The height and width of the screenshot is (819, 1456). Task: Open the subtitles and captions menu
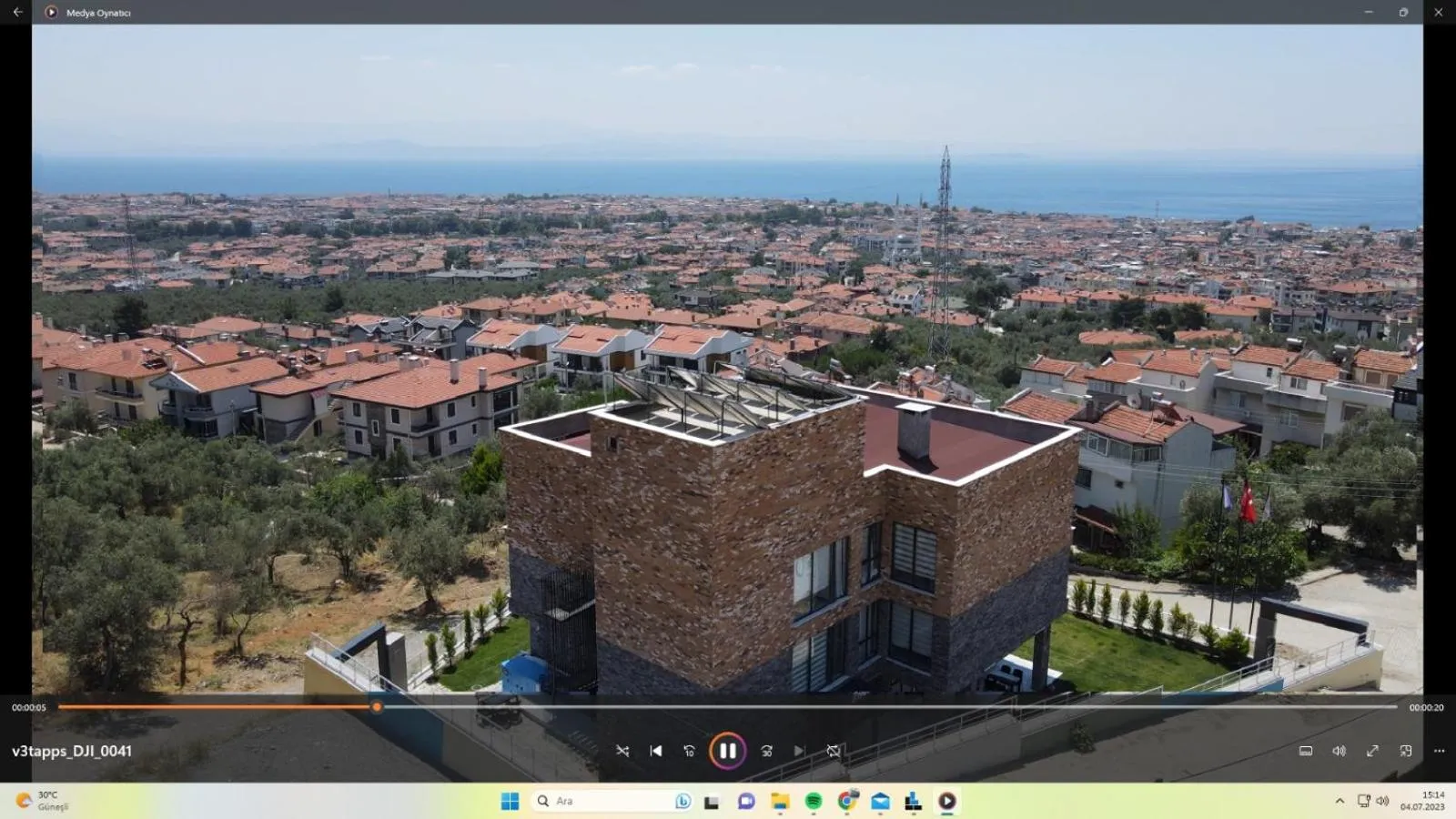click(x=1306, y=751)
